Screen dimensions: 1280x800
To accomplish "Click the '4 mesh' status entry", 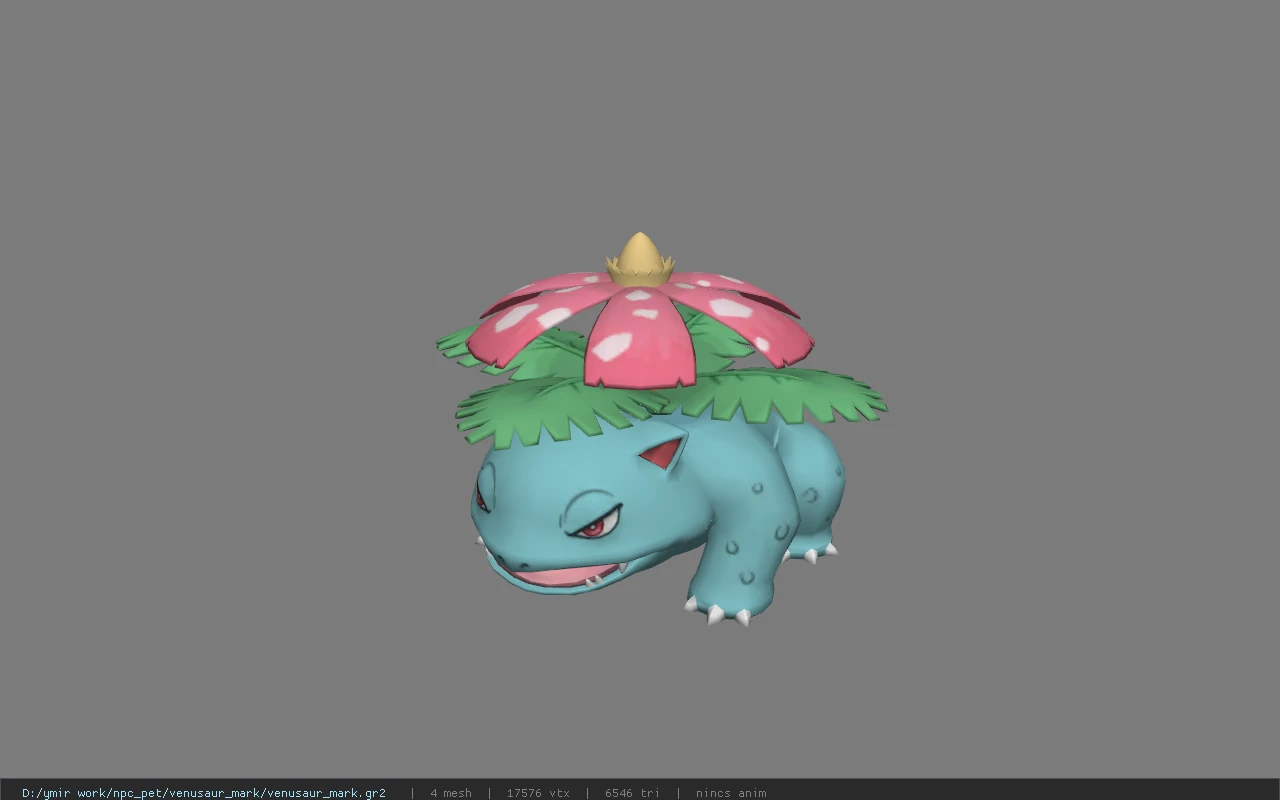I will click(x=451, y=793).
